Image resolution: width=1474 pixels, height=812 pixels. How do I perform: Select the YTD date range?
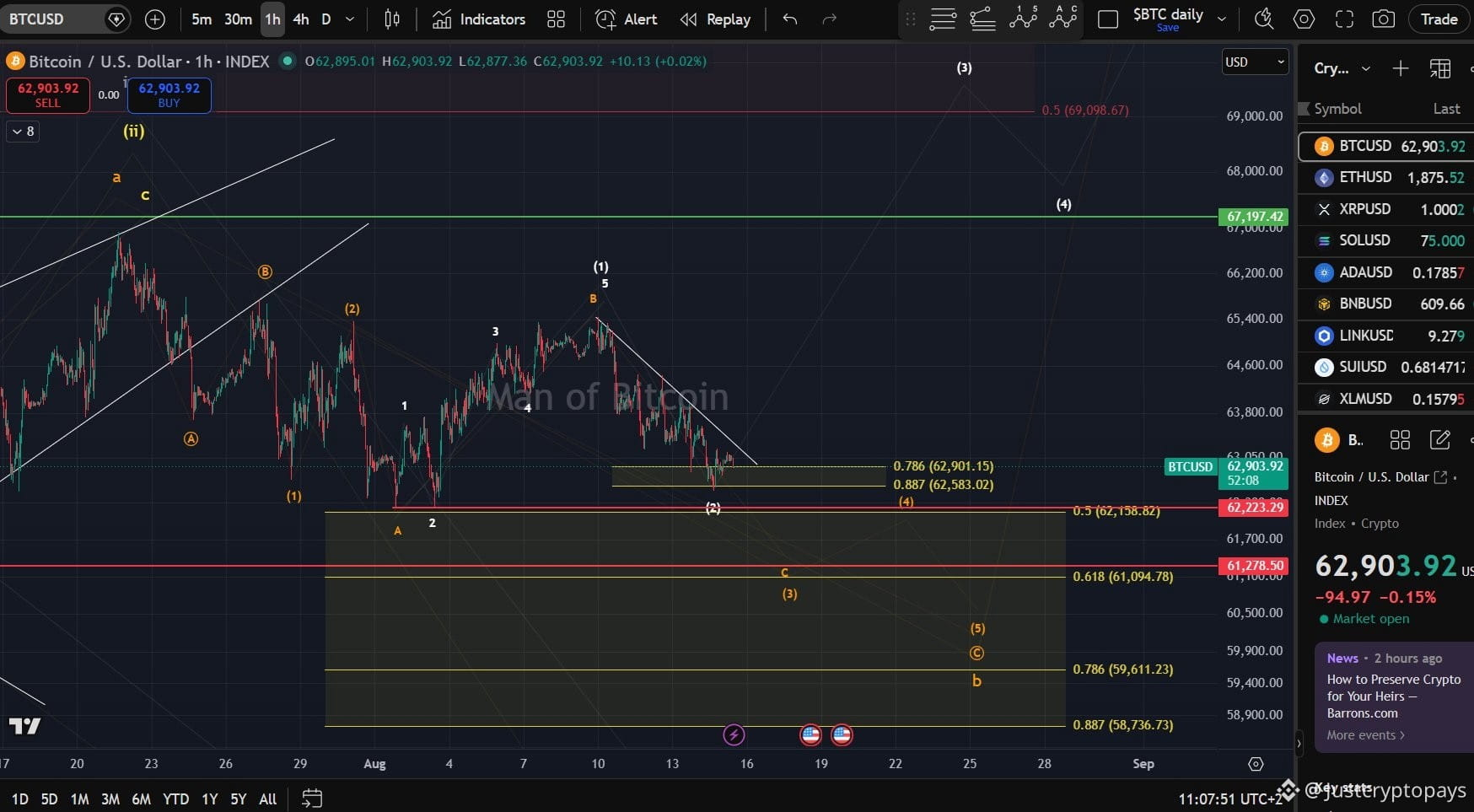coord(175,799)
